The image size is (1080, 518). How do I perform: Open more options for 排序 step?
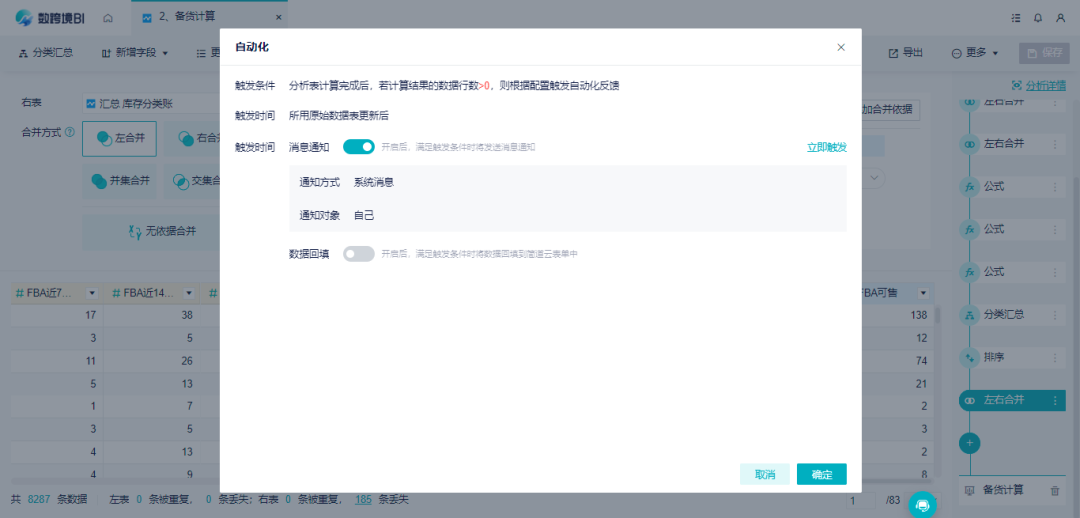pyautogui.click(x=1055, y=358)
